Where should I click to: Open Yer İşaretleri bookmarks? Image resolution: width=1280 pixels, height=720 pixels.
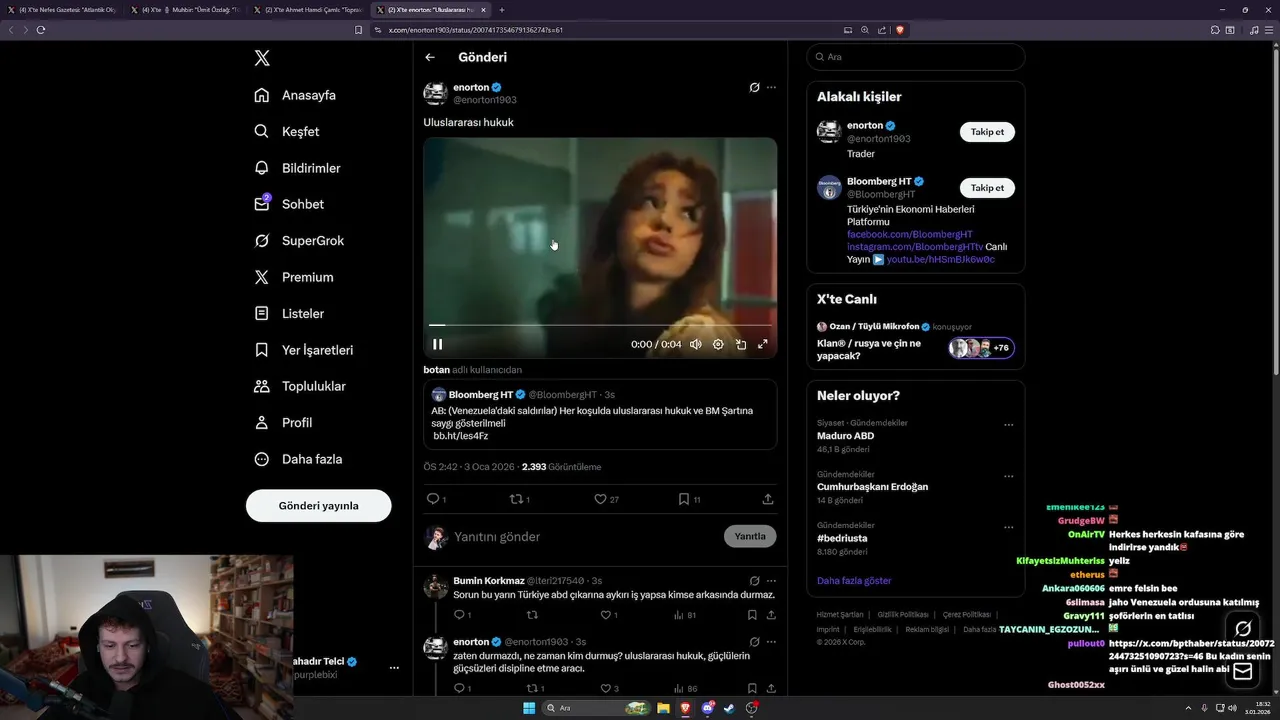pyautogui.click(x=303, y=350)
